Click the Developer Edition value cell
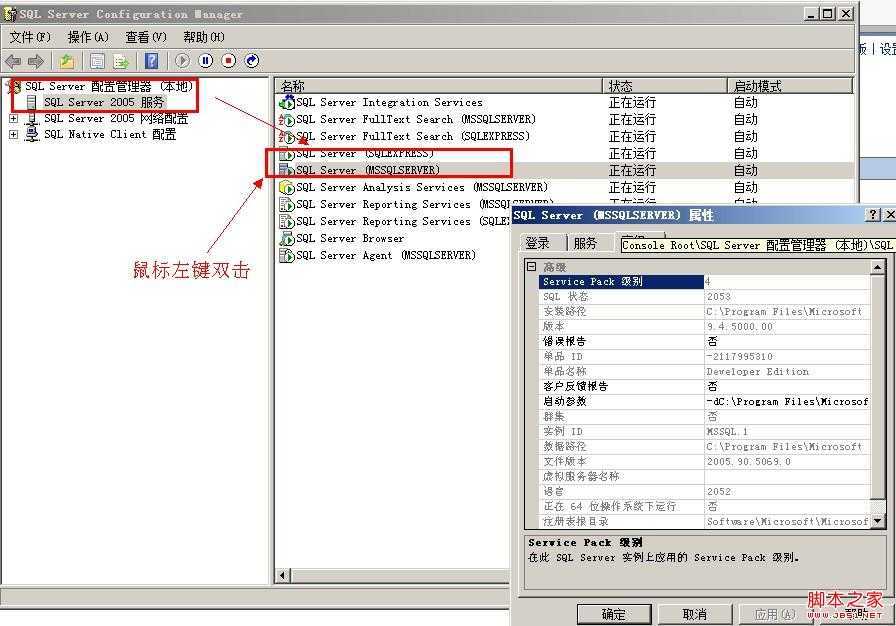 point(787,372)
